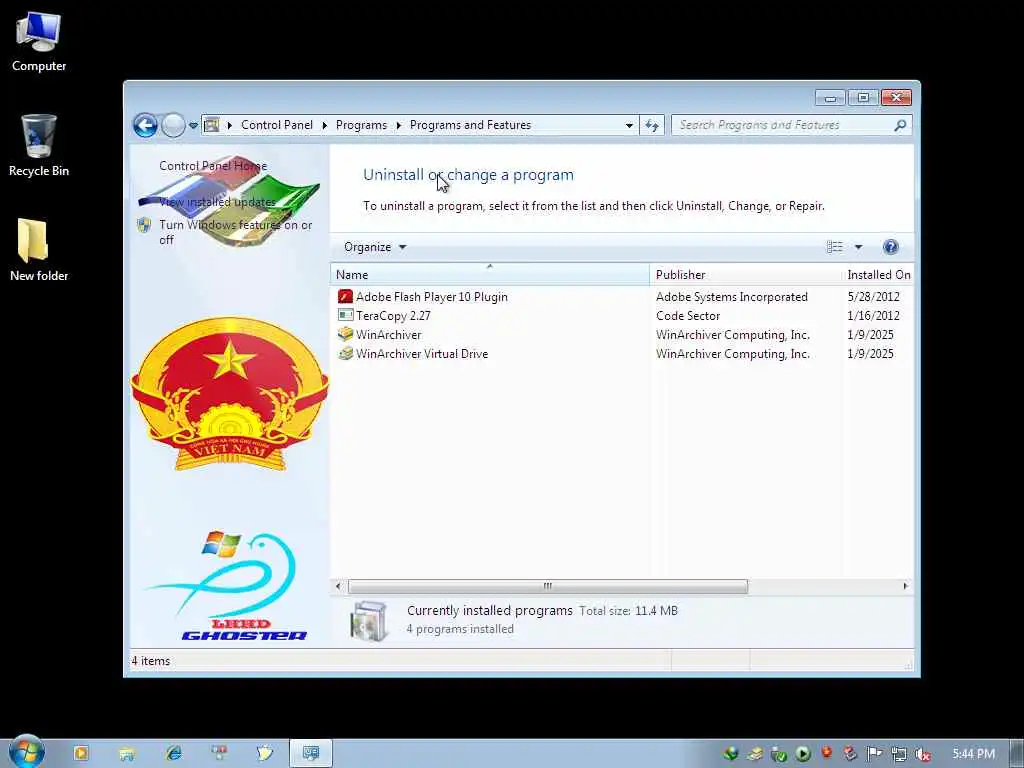1024x768 pixels.
Task: Click the active Control Panel taskbar button
Action: [311, 754]
